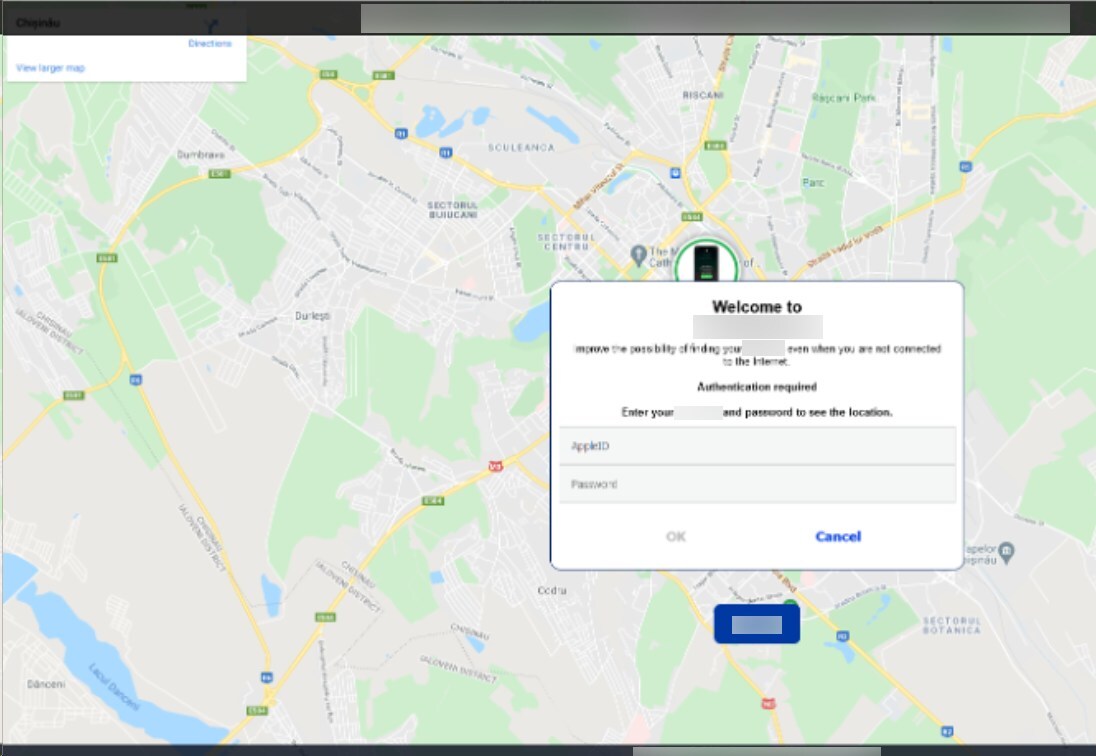Click the blue button below the dialog
Viewport: 1096px width, 756px height.
click(x=756, y=624)
